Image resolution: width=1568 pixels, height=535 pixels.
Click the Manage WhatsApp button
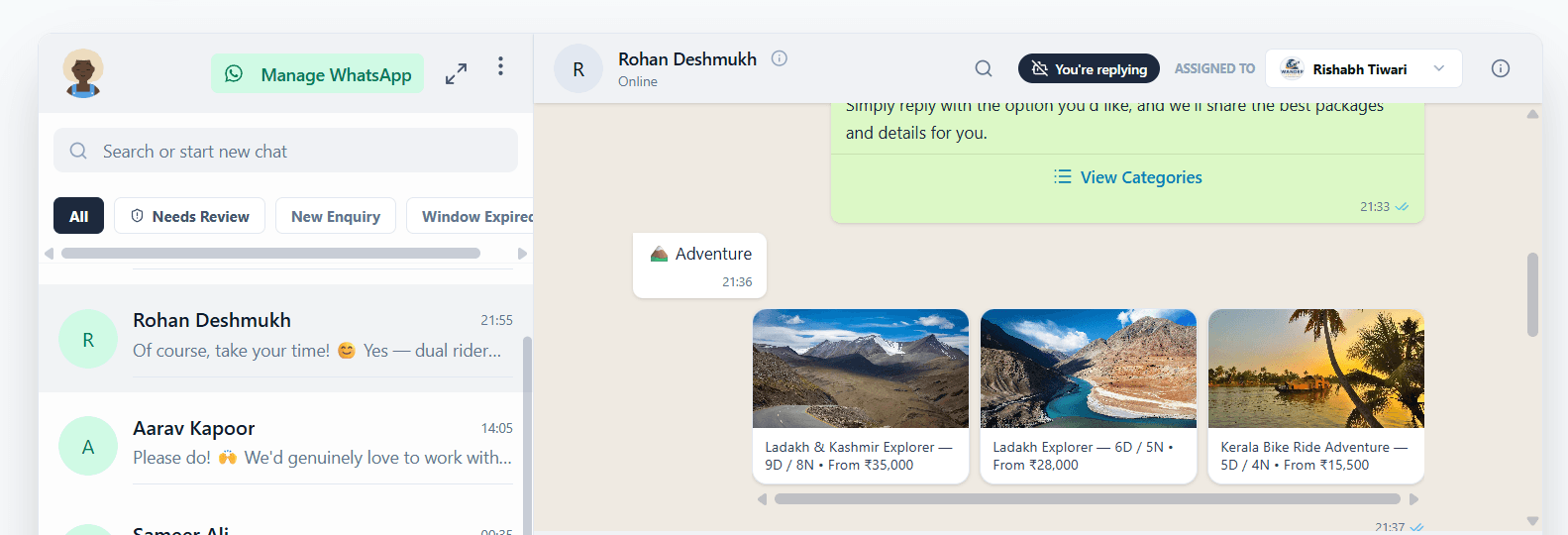(x=317, y=74)
